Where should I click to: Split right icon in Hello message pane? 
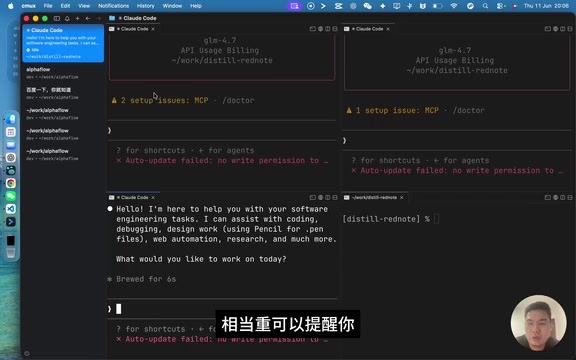(x=328, y=197)
